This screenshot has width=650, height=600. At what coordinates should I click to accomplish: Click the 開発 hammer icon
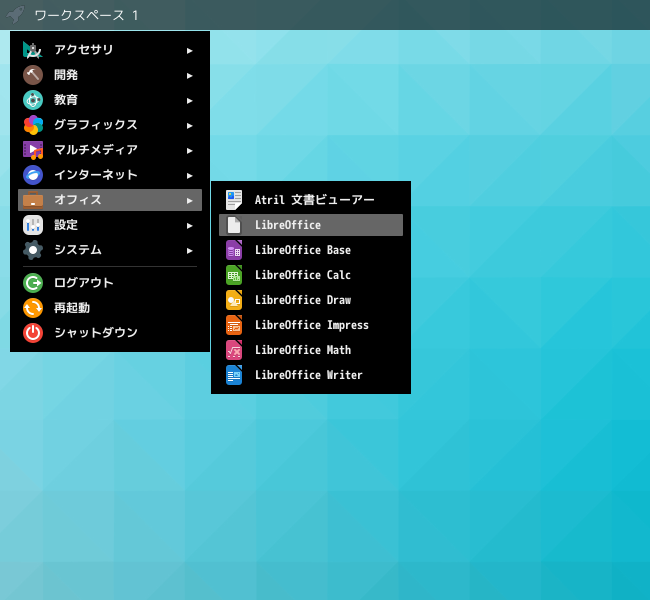pyautogui.click(x=33, y=75)
